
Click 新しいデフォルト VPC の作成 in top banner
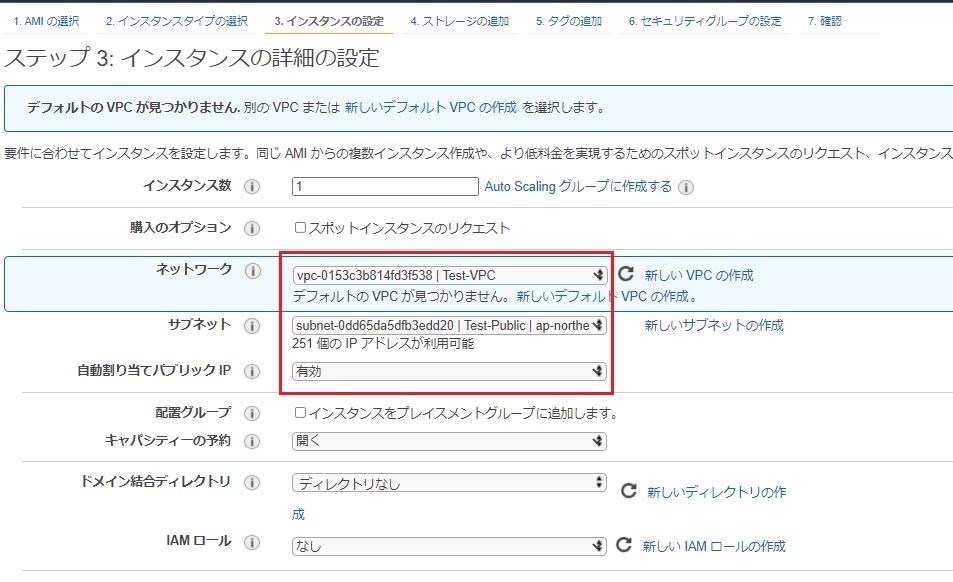click(x=430, y=108)
